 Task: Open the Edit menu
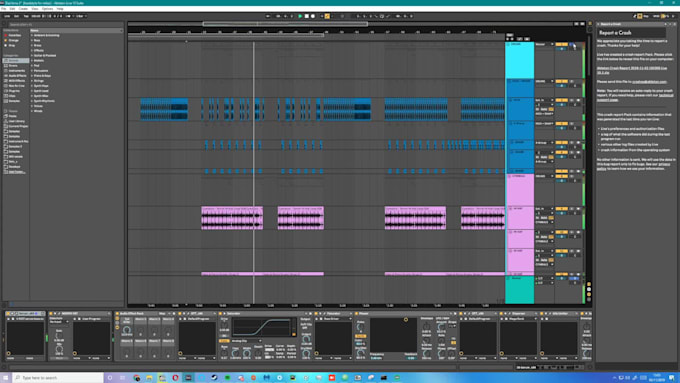pyautogui.click(x=12, y=9)
